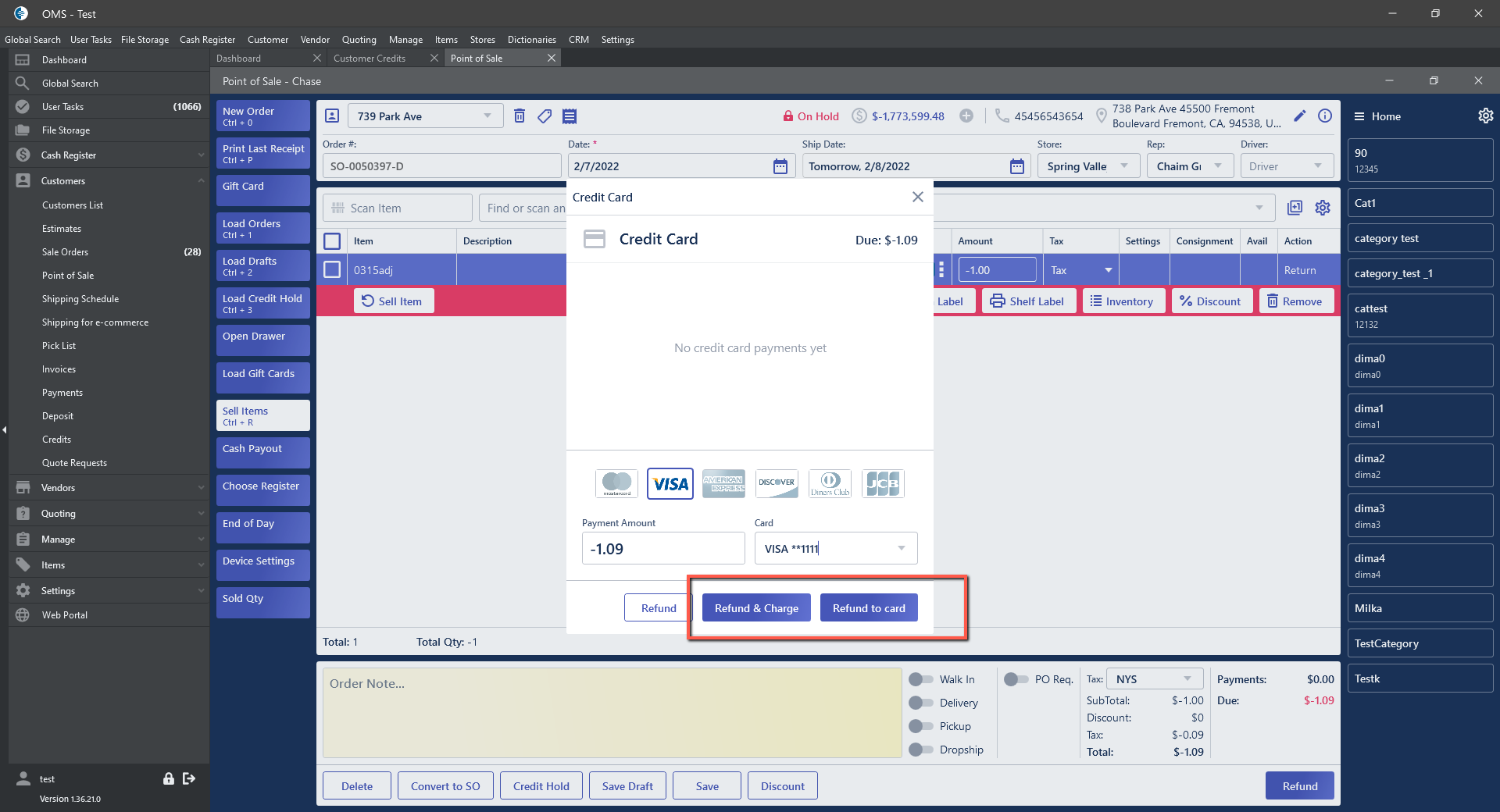The height and width of the screenshot is (812, 1500).
Task: Select the Mastercard card type
Action: tap(617, 483)
